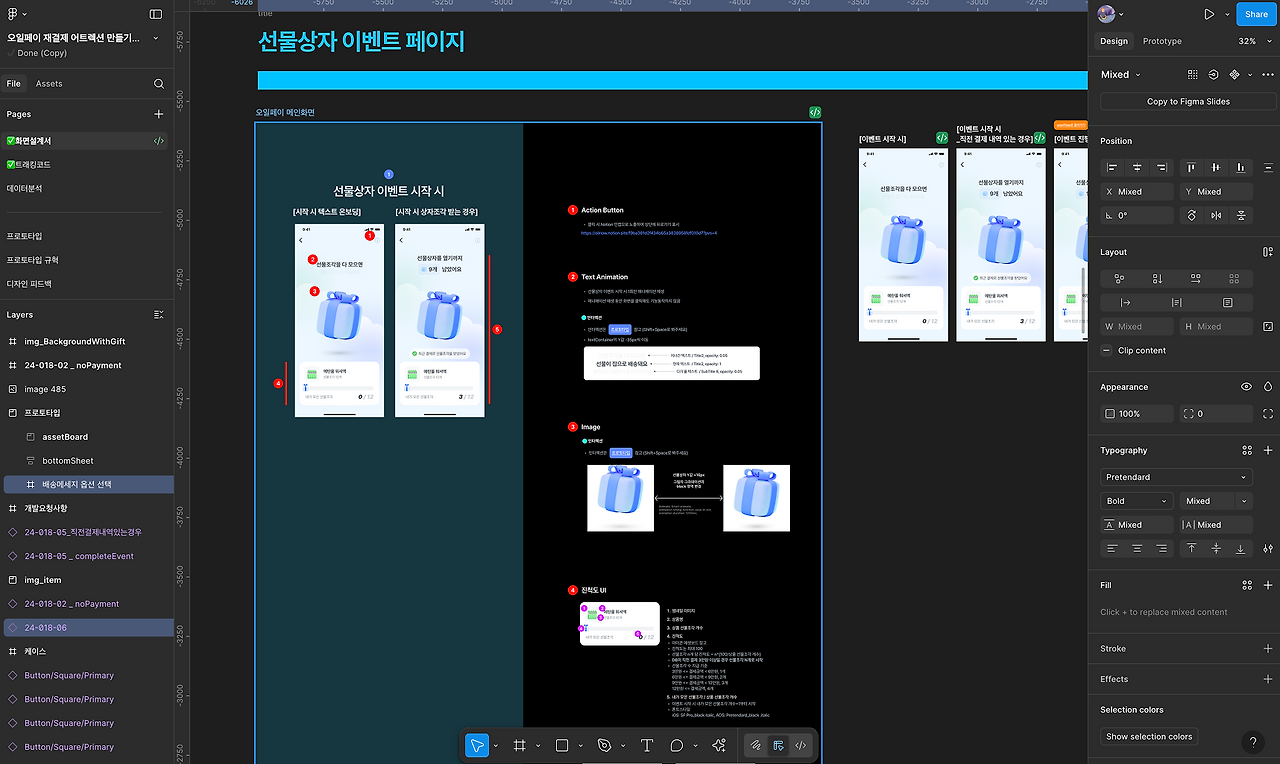Select the Text tool
This screenshot has height=764, width=1280.
click(647, 745)
